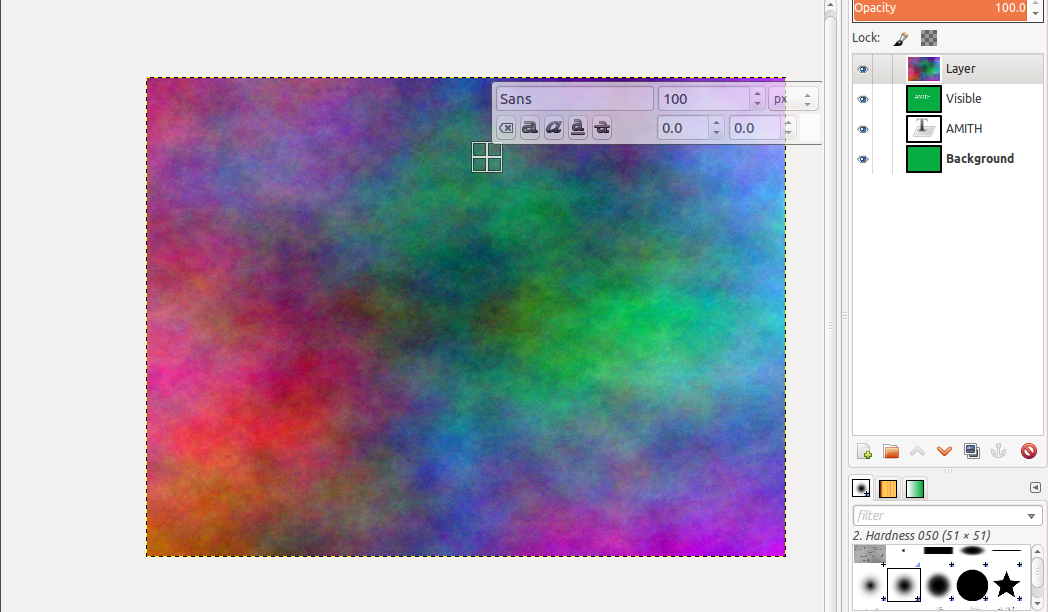1048x612 pixels.
Task: Adjust the layer Opacity slider
Action: coord(940,9)
